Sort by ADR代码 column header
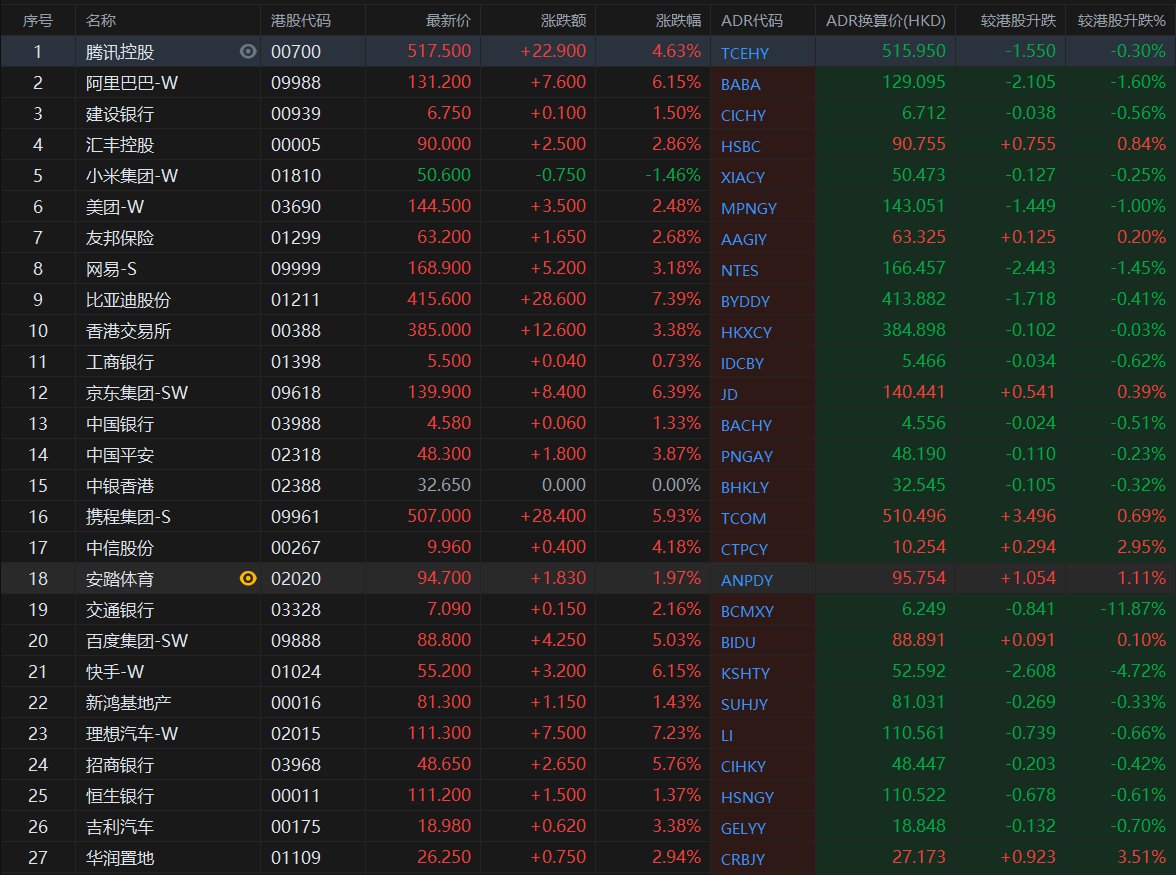 [752, 20]
